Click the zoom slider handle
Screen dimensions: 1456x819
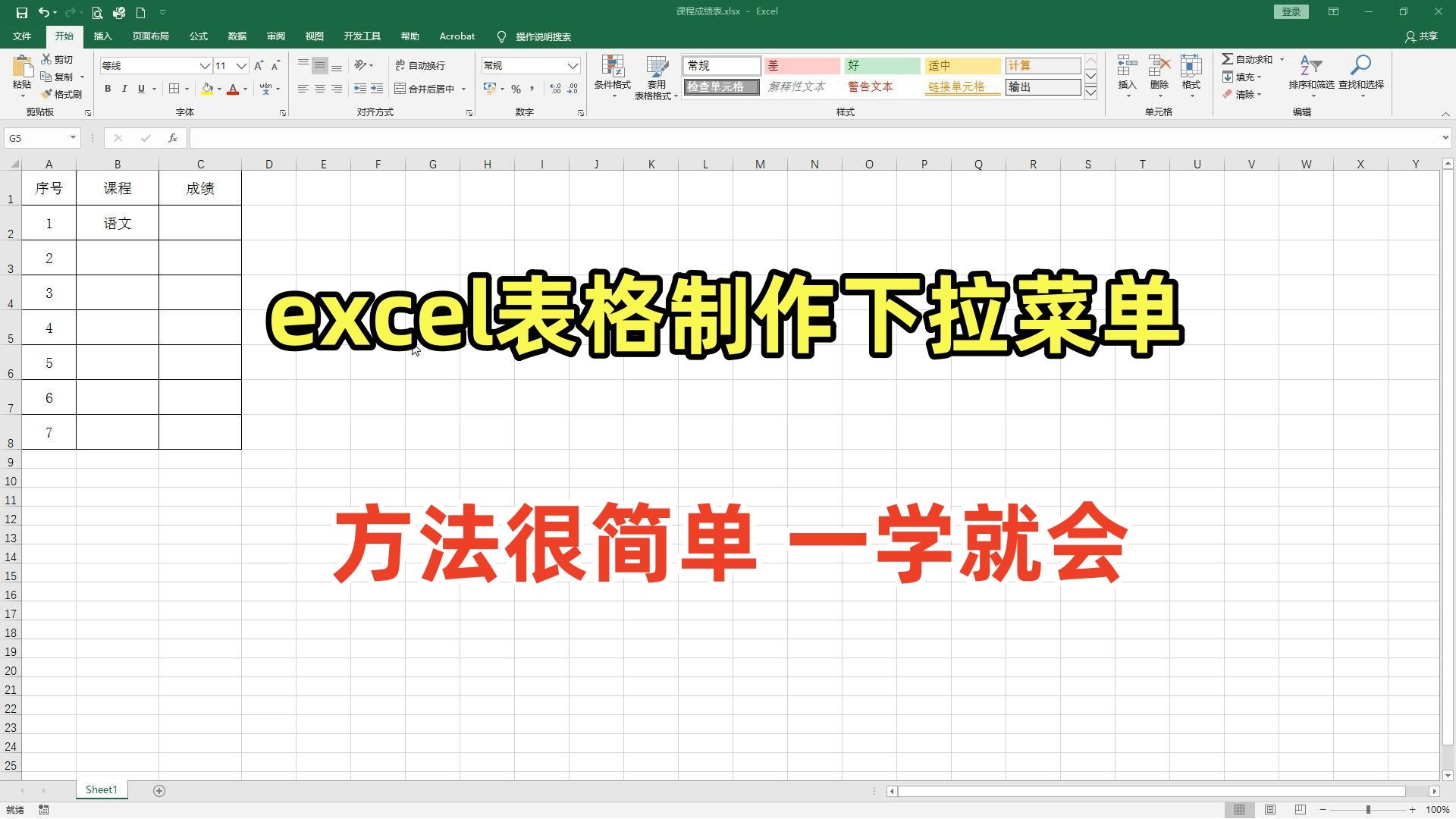pos(1368,810)
